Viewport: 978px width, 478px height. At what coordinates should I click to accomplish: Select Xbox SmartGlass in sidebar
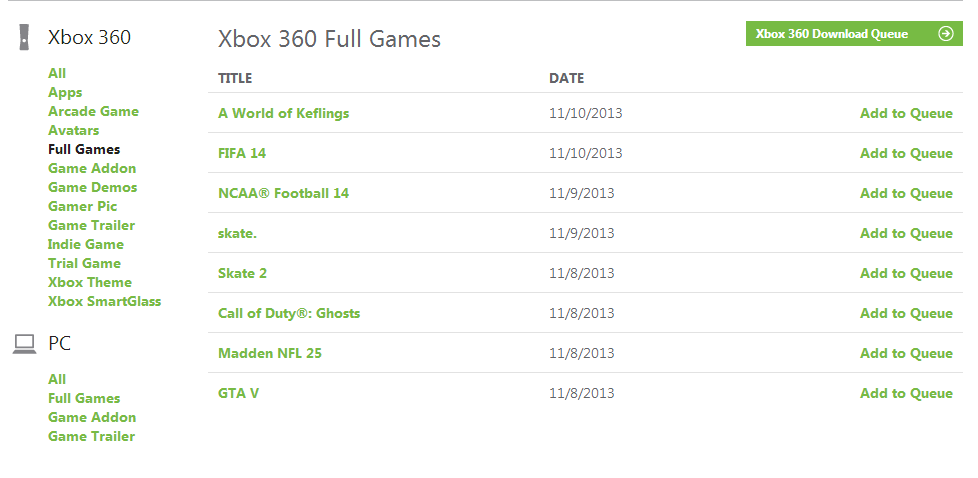coord(104,301)
